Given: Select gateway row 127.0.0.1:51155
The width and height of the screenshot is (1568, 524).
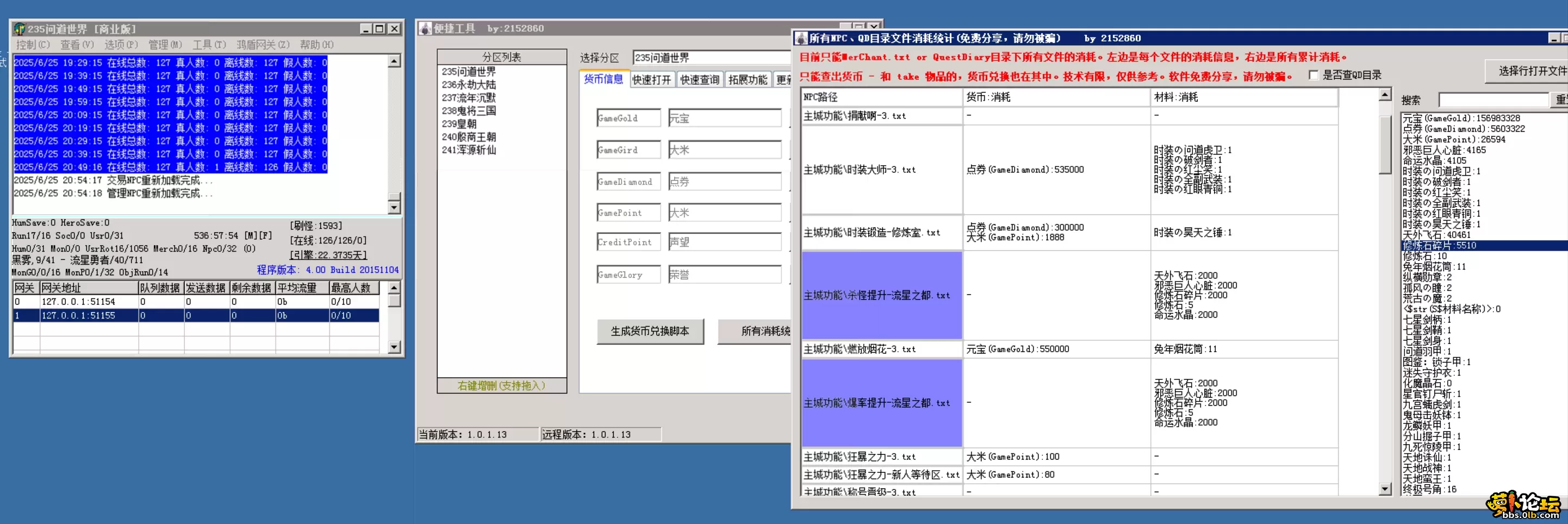Looking at the screenshot, I should [196, 315].
